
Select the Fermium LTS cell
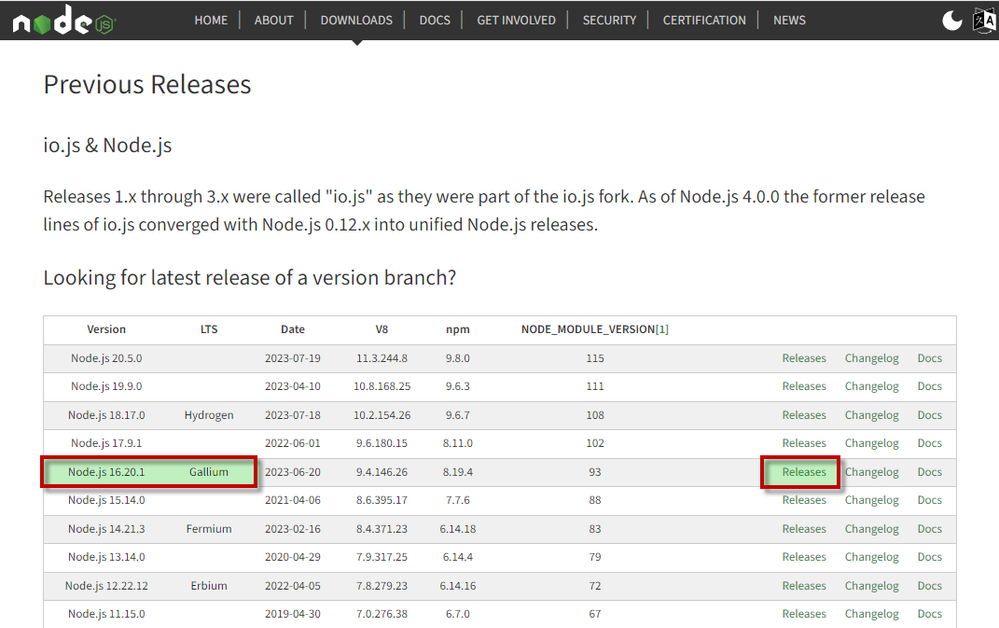209,529
